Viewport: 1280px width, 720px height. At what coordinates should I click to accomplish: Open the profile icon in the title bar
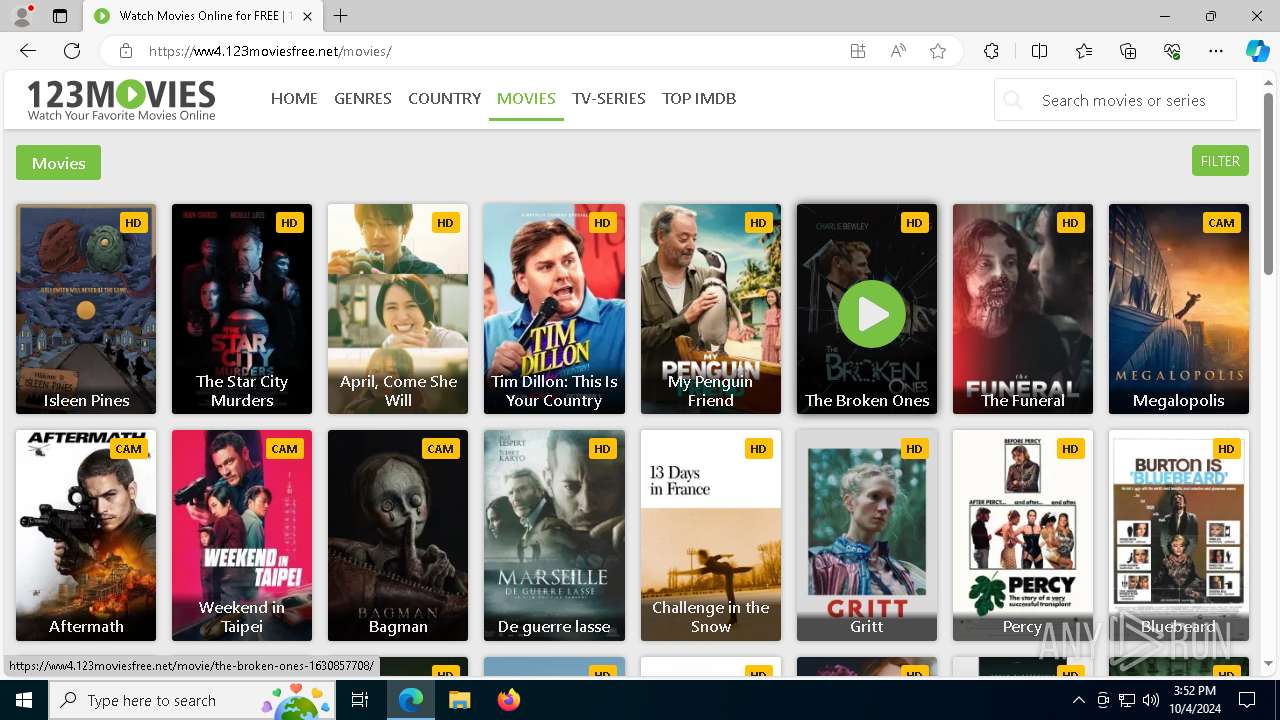(22, 16)
